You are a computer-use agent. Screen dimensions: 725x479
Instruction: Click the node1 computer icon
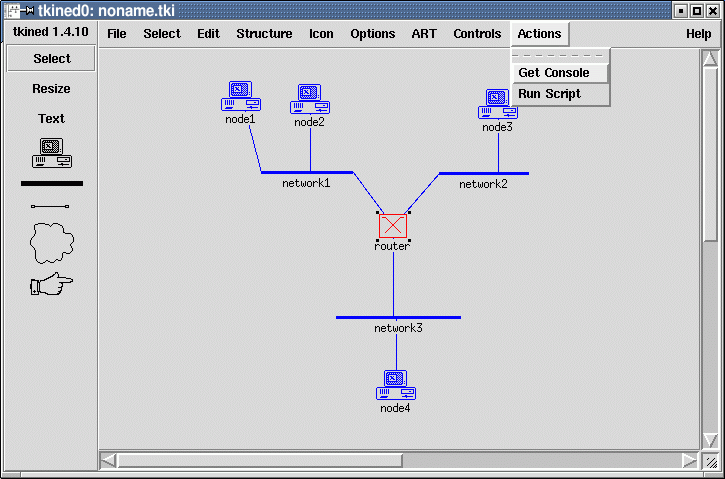click(x=240, y=97)
